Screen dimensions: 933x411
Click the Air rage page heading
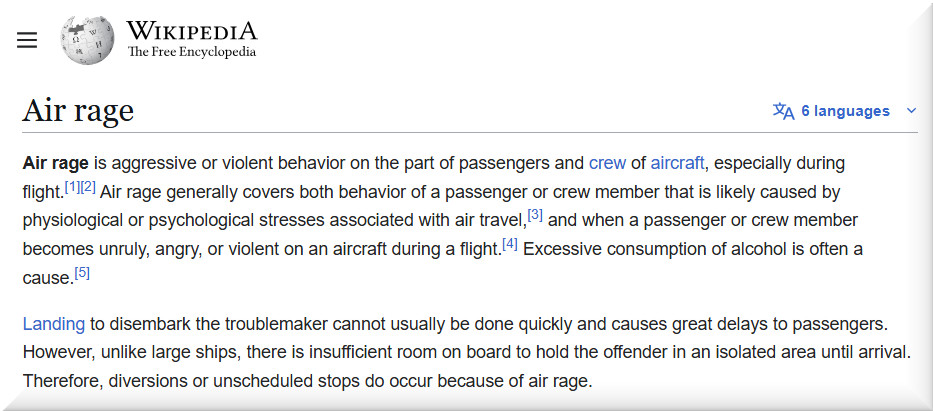pyautogui.click(x=78, y=110)
